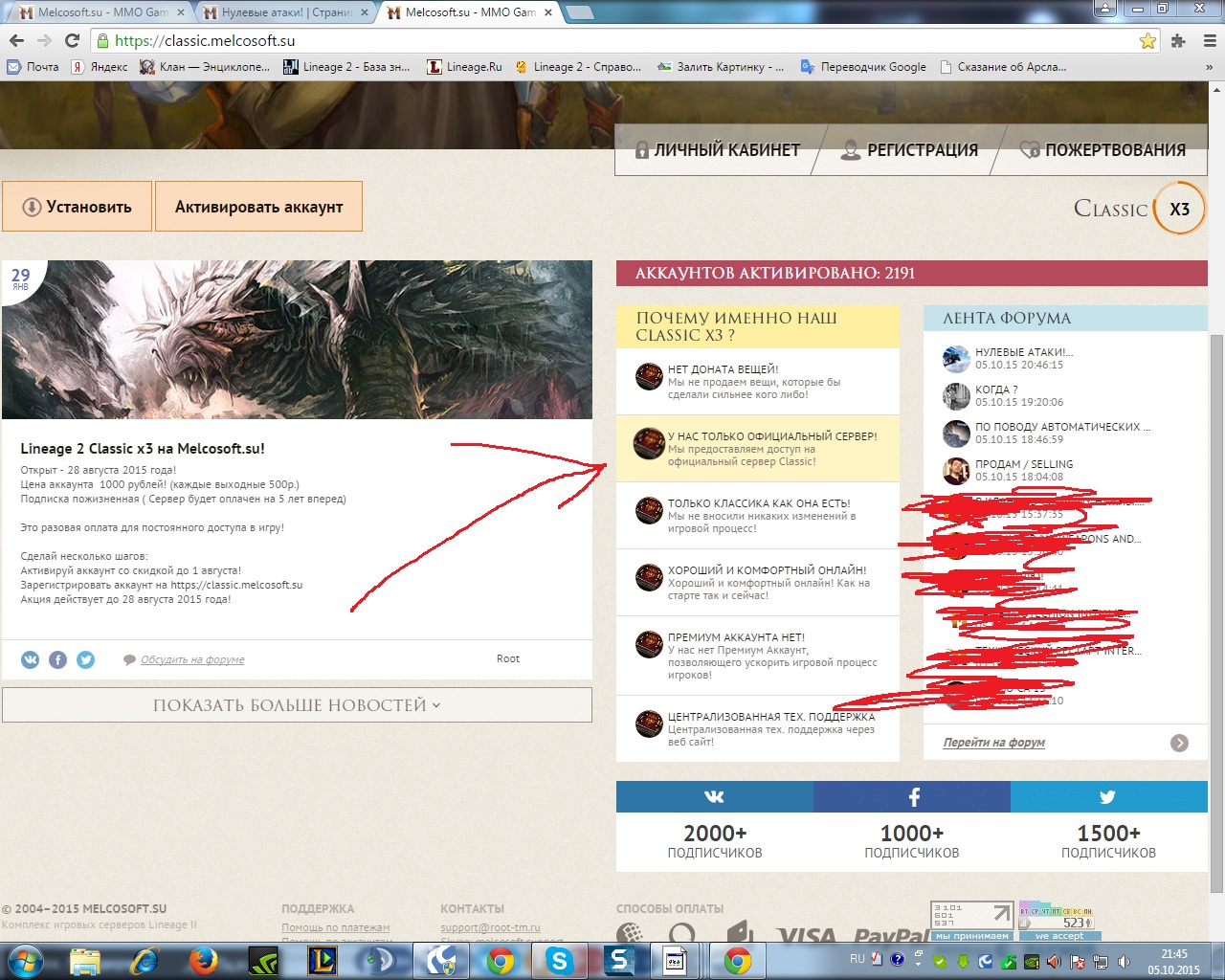Switch to the Нулевые атаки tab
Viewport: 1225px width, 980px height.
pos(287,12)
